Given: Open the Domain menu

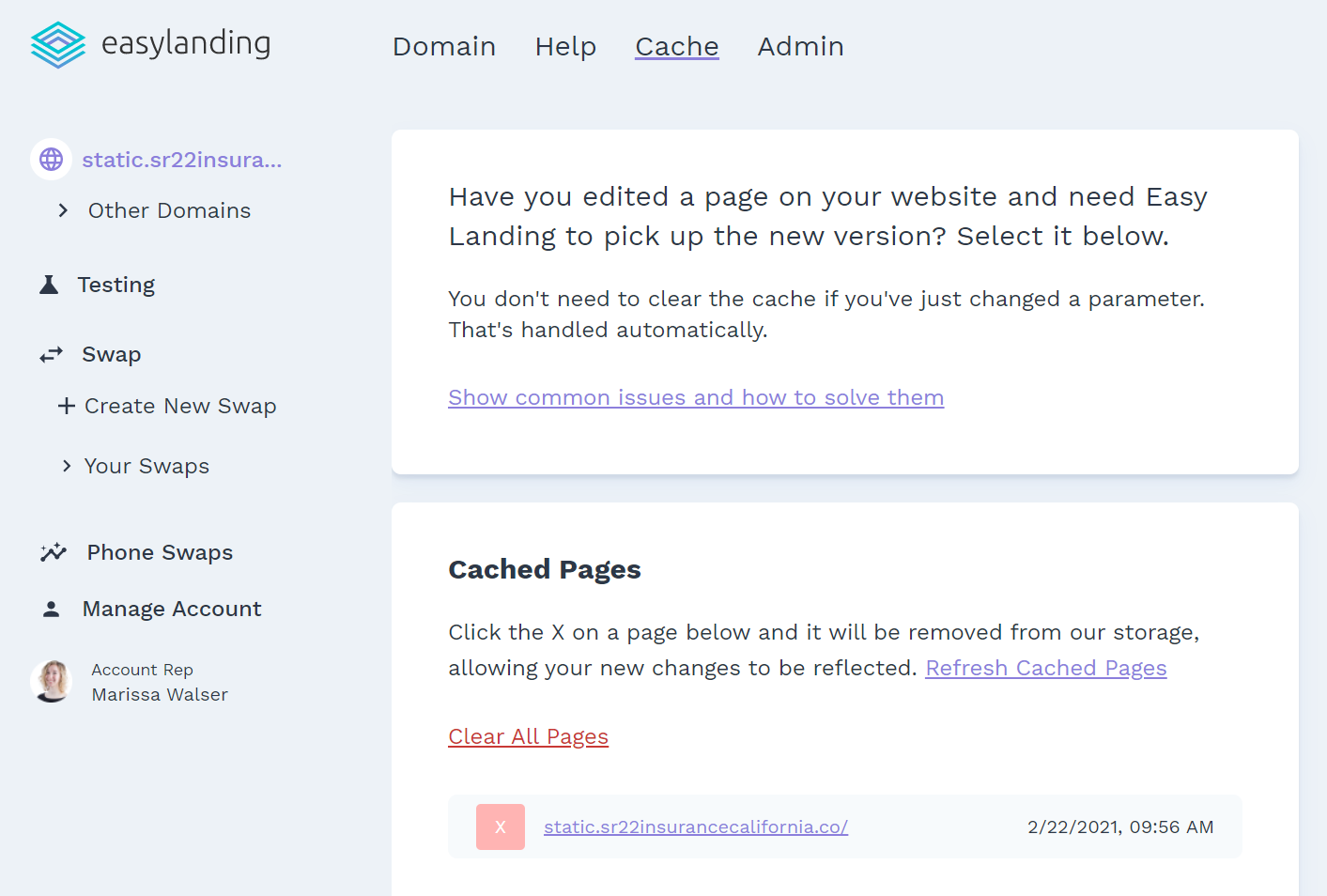Looking at the screenshot, I should point(444,46).
